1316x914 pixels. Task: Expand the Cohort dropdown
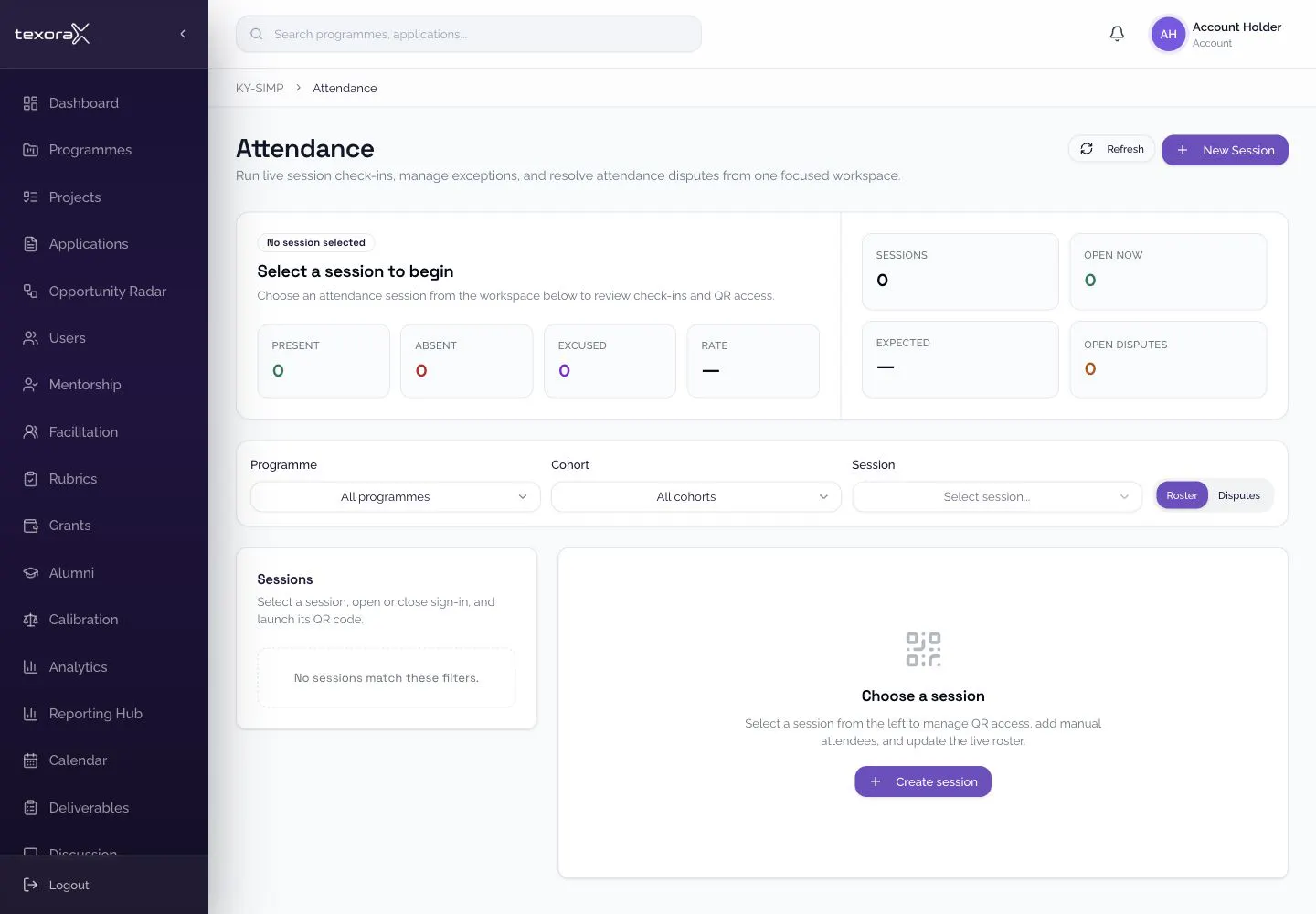click(696, 496)
